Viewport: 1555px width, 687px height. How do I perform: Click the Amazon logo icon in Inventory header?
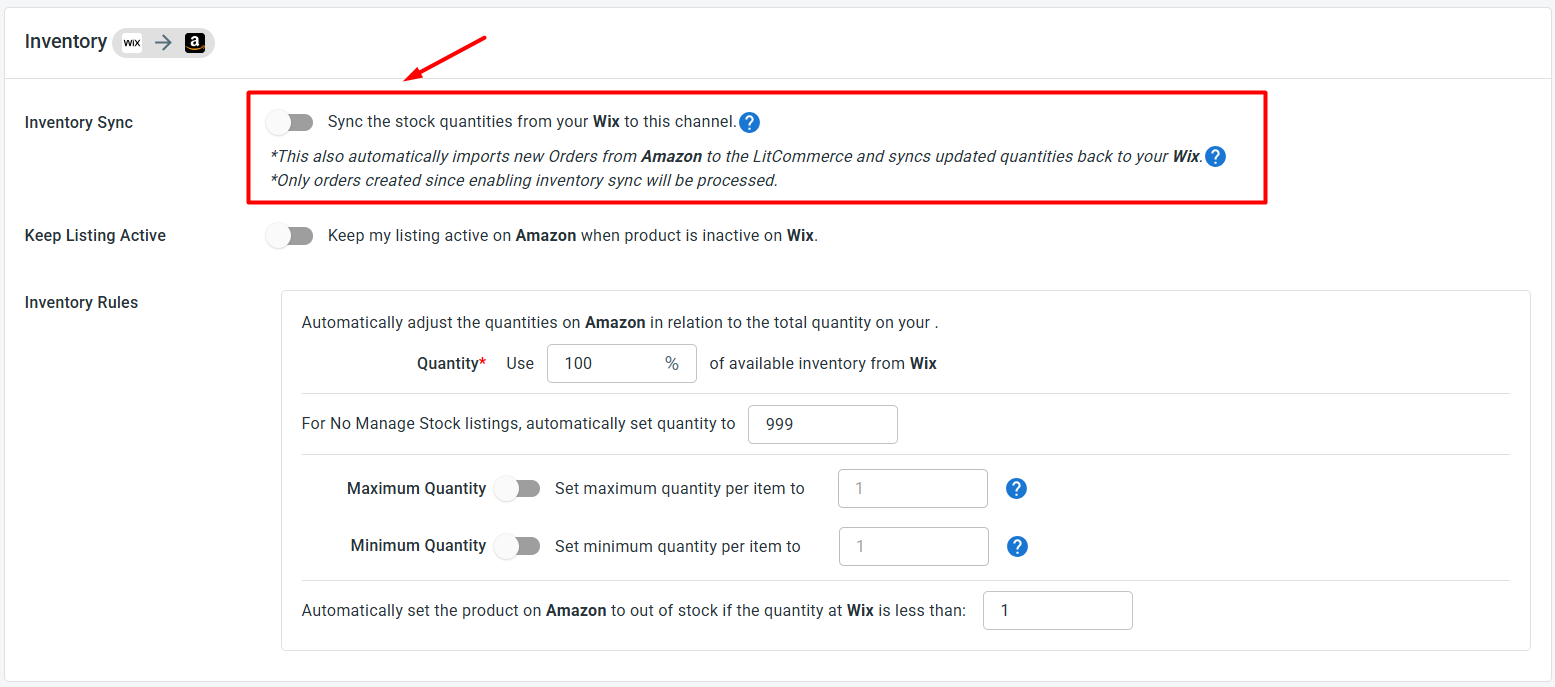pos(195,43)
